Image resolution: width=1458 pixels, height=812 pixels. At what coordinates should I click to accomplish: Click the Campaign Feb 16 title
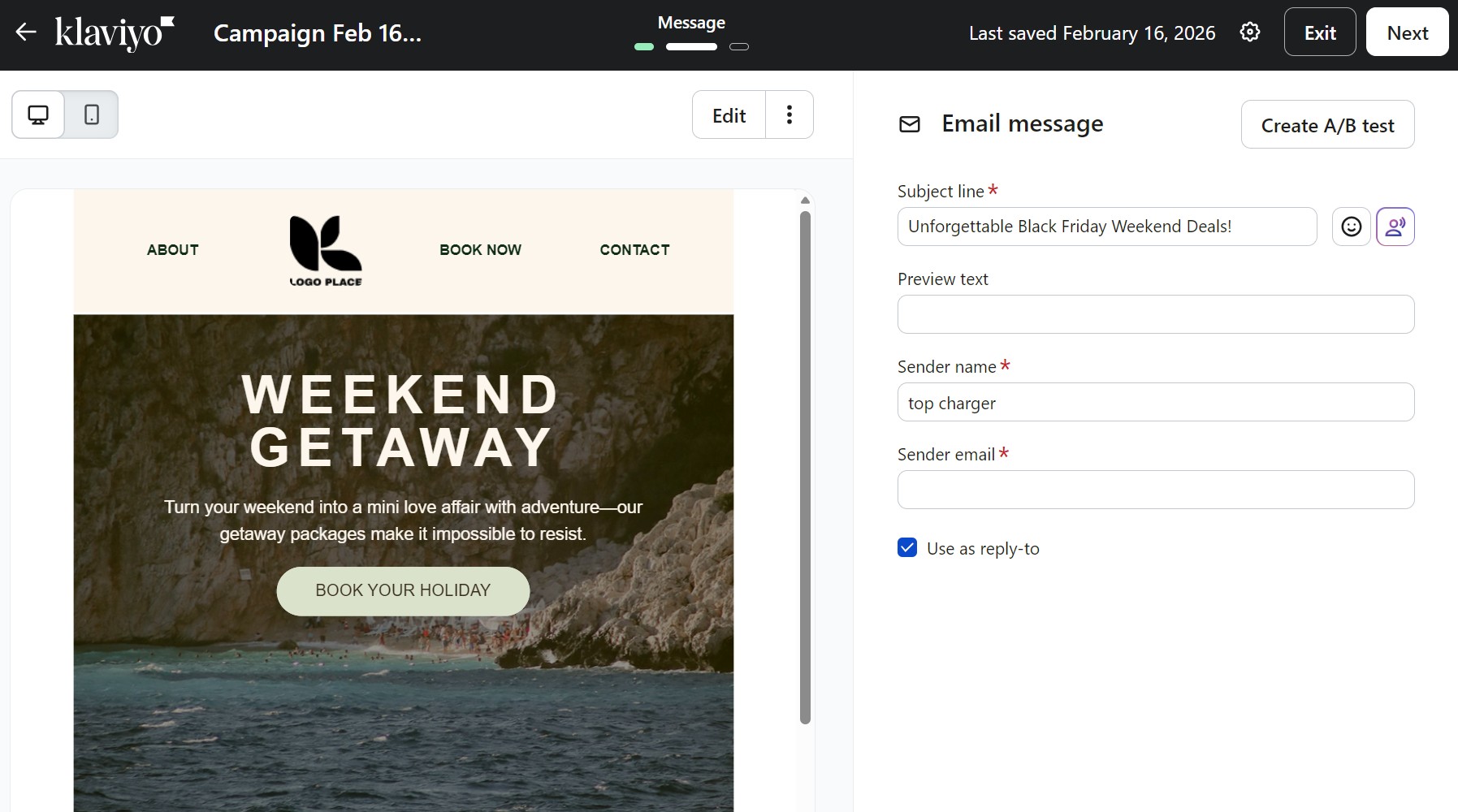point(317,32)
